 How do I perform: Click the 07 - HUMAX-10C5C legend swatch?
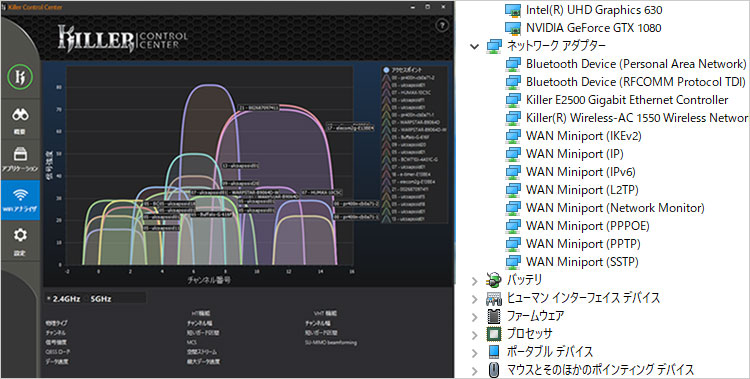[x=386, y=92]
